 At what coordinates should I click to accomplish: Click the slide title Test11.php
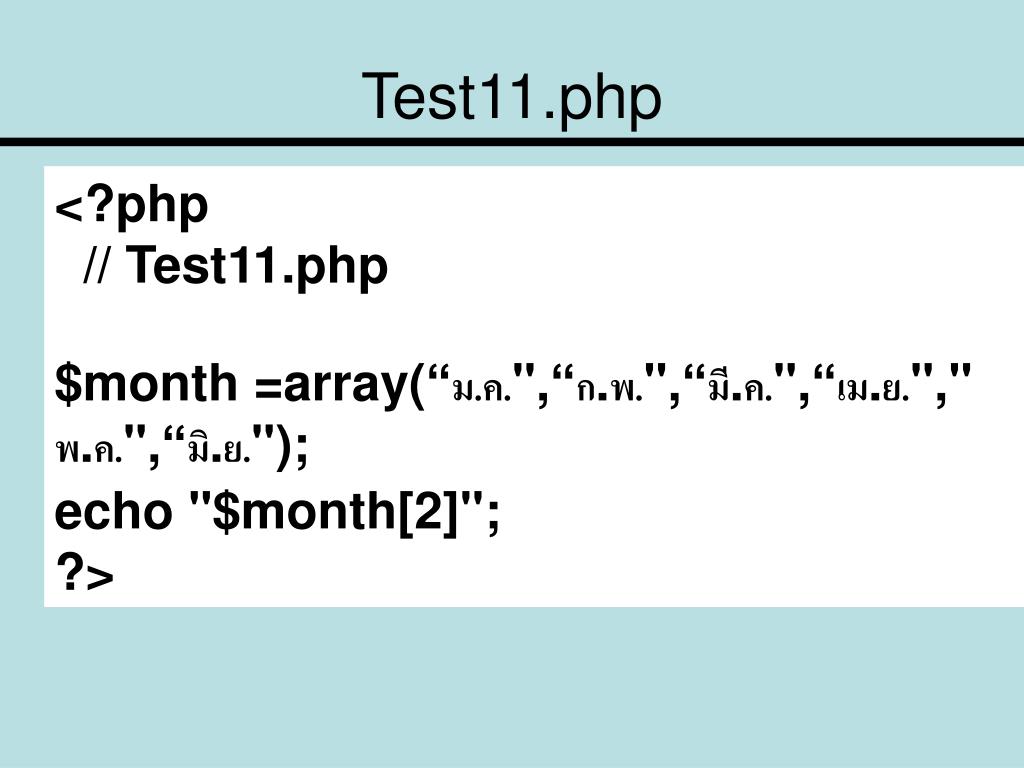click(512, 98)
